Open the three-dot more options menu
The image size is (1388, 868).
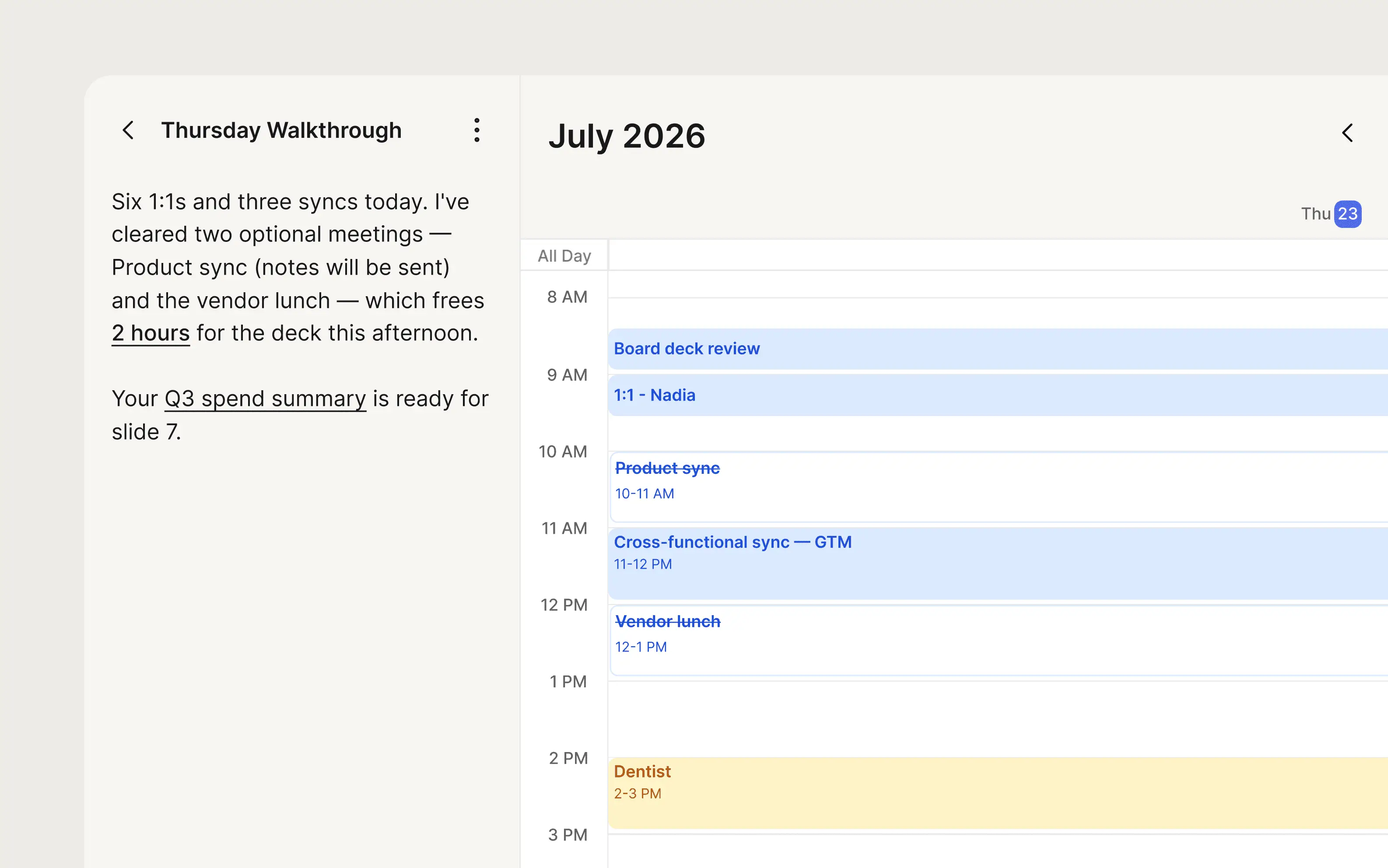tap(477, 130)
